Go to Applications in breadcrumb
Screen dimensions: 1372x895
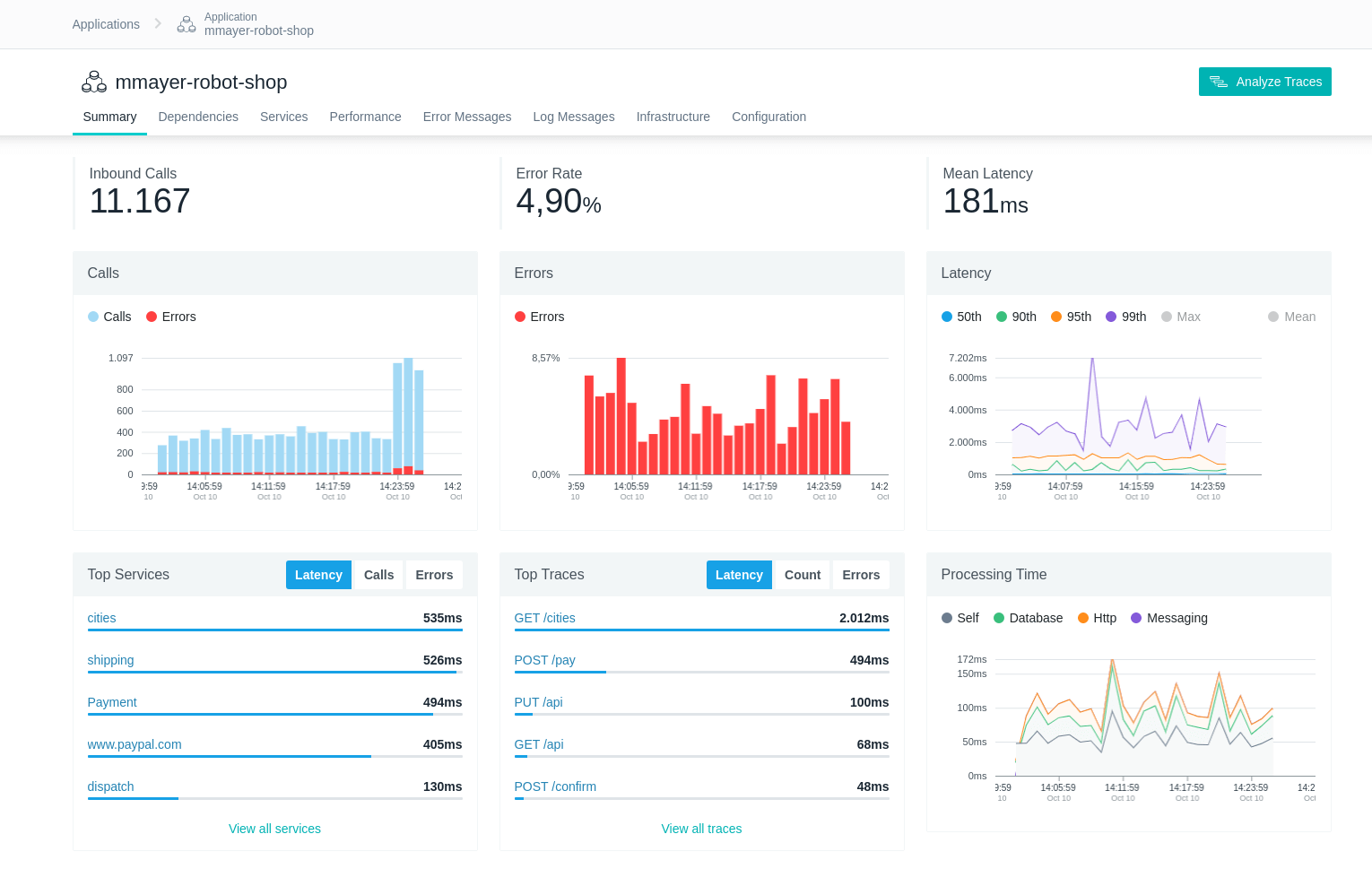pos(106,24)
